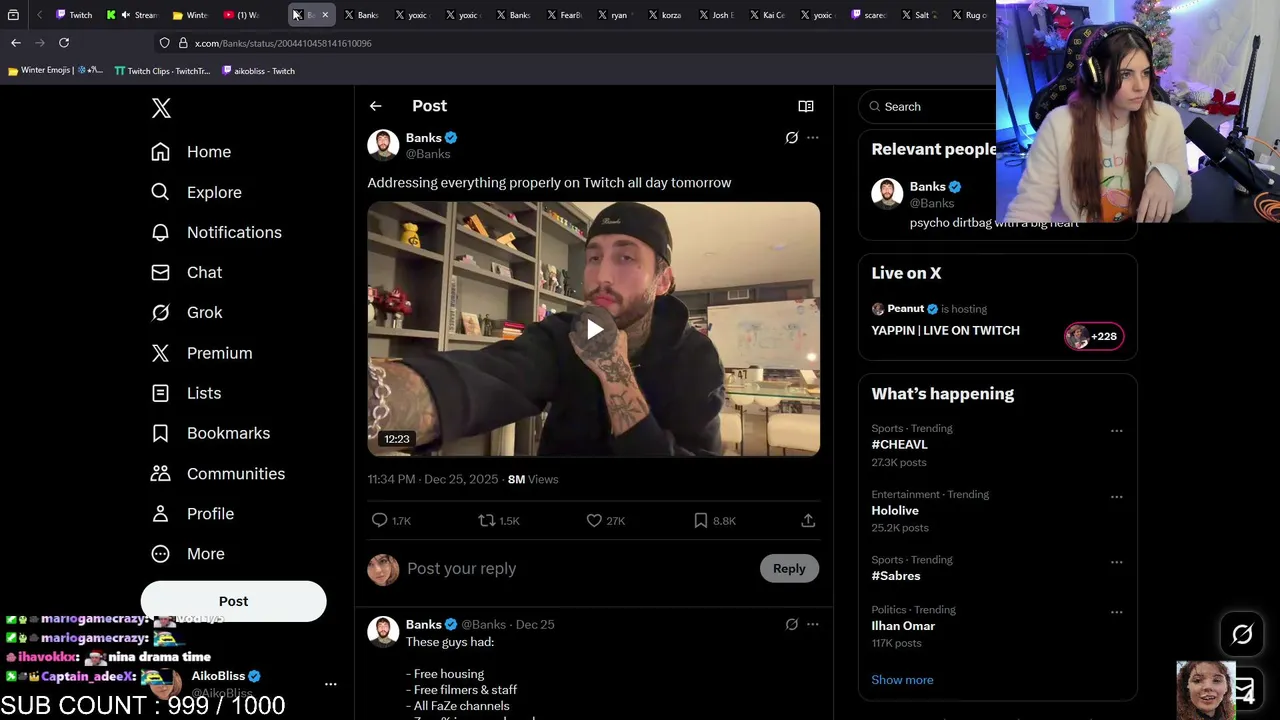Share the post with the share icon
This screenshot has width=1280, height=720.
(x=808, y=520)
